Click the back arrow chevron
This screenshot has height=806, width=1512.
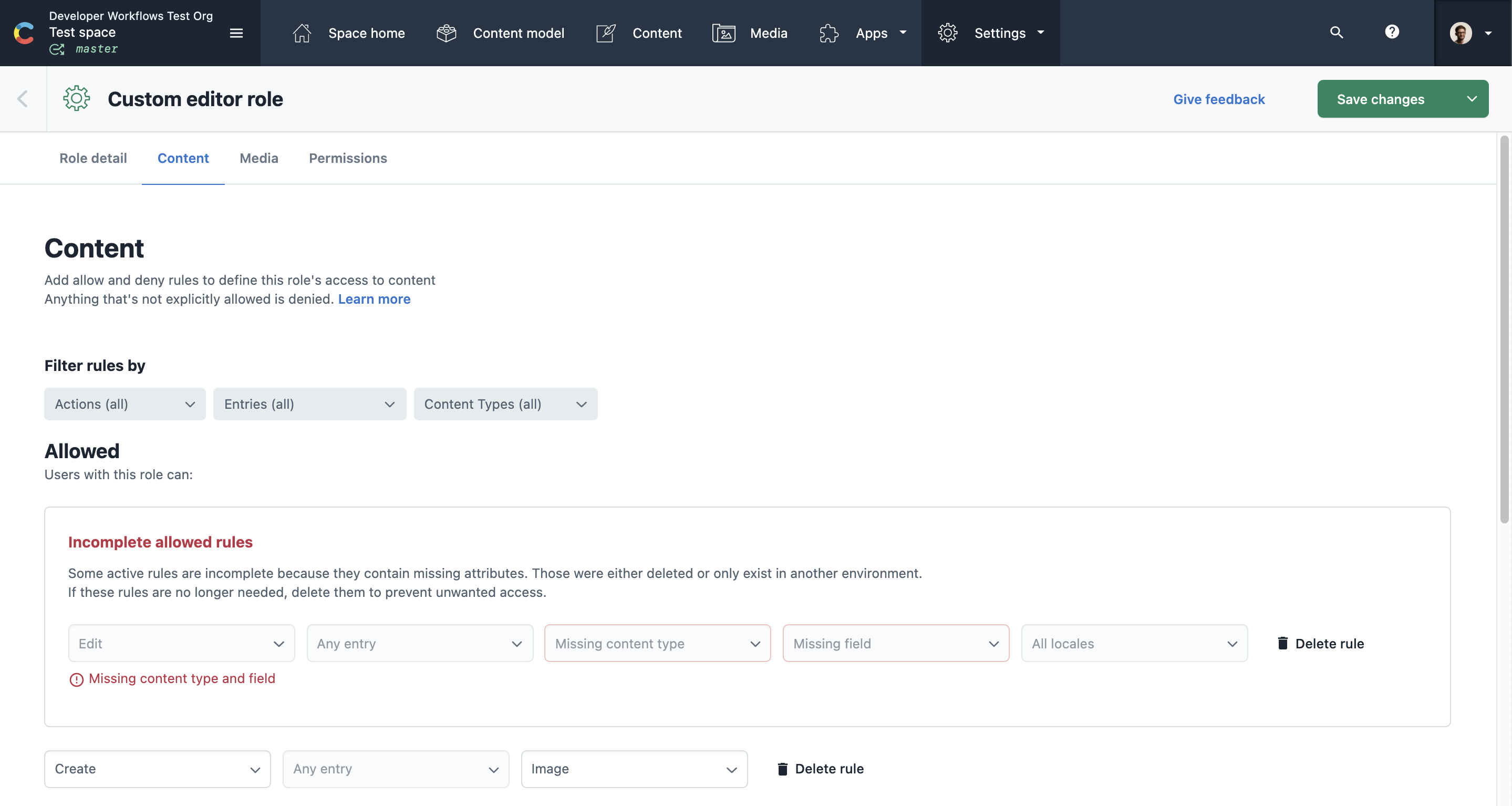click(22, 99)
